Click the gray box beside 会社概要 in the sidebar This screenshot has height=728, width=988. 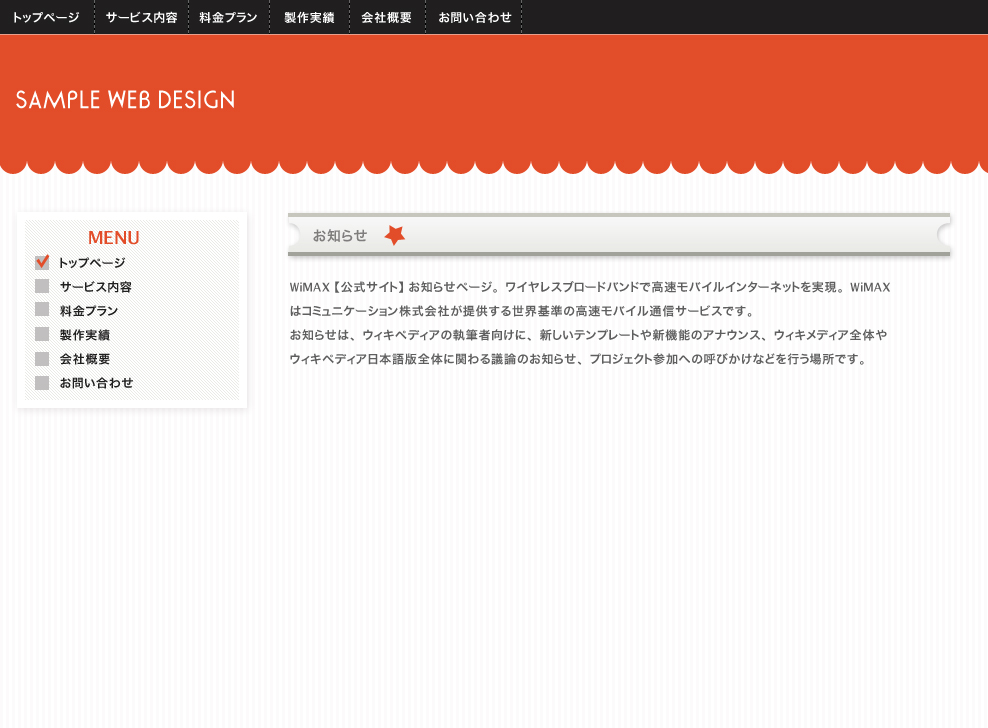click(42, 359)
